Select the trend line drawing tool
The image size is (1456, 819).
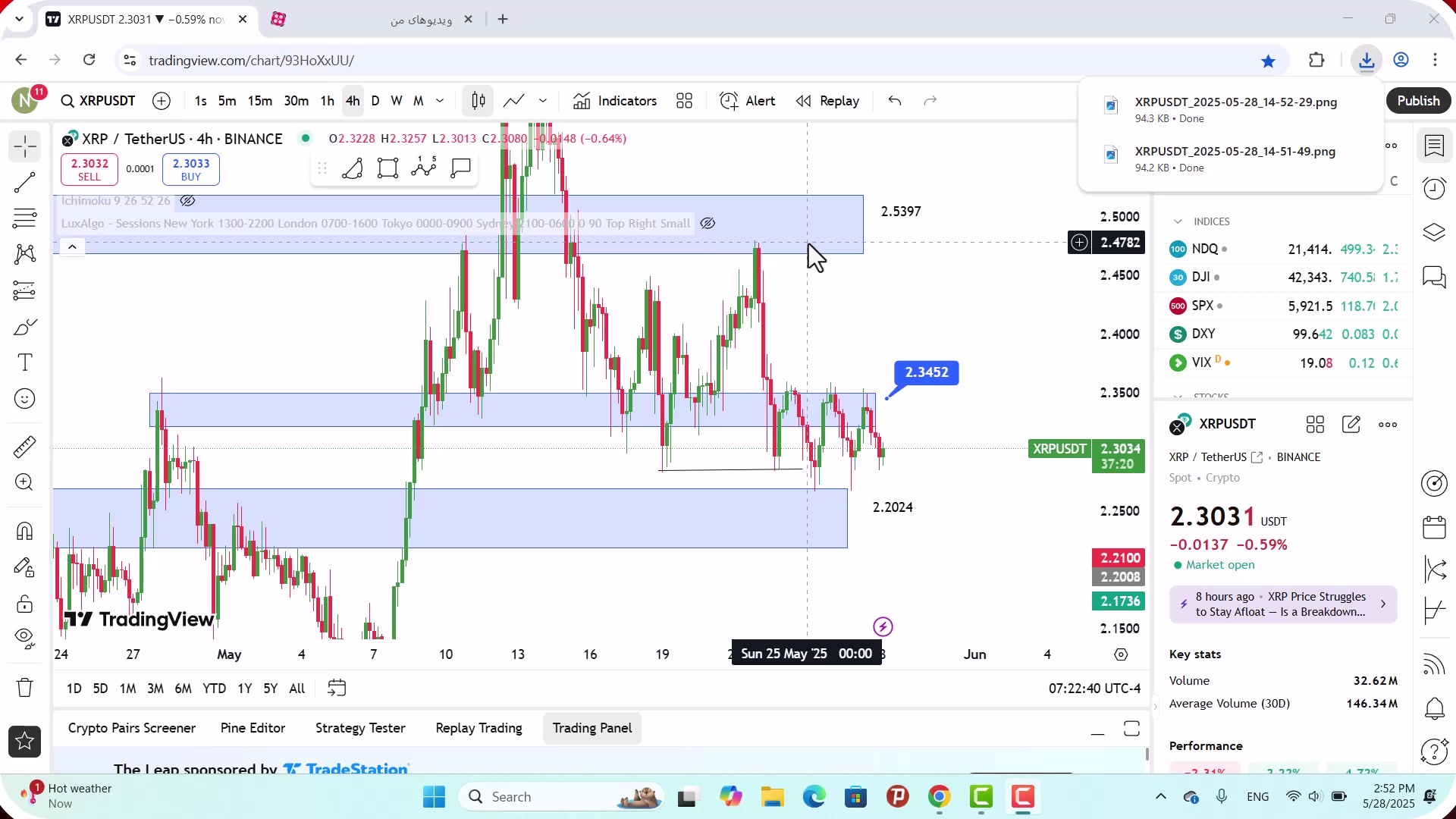[x=25, y=182]
